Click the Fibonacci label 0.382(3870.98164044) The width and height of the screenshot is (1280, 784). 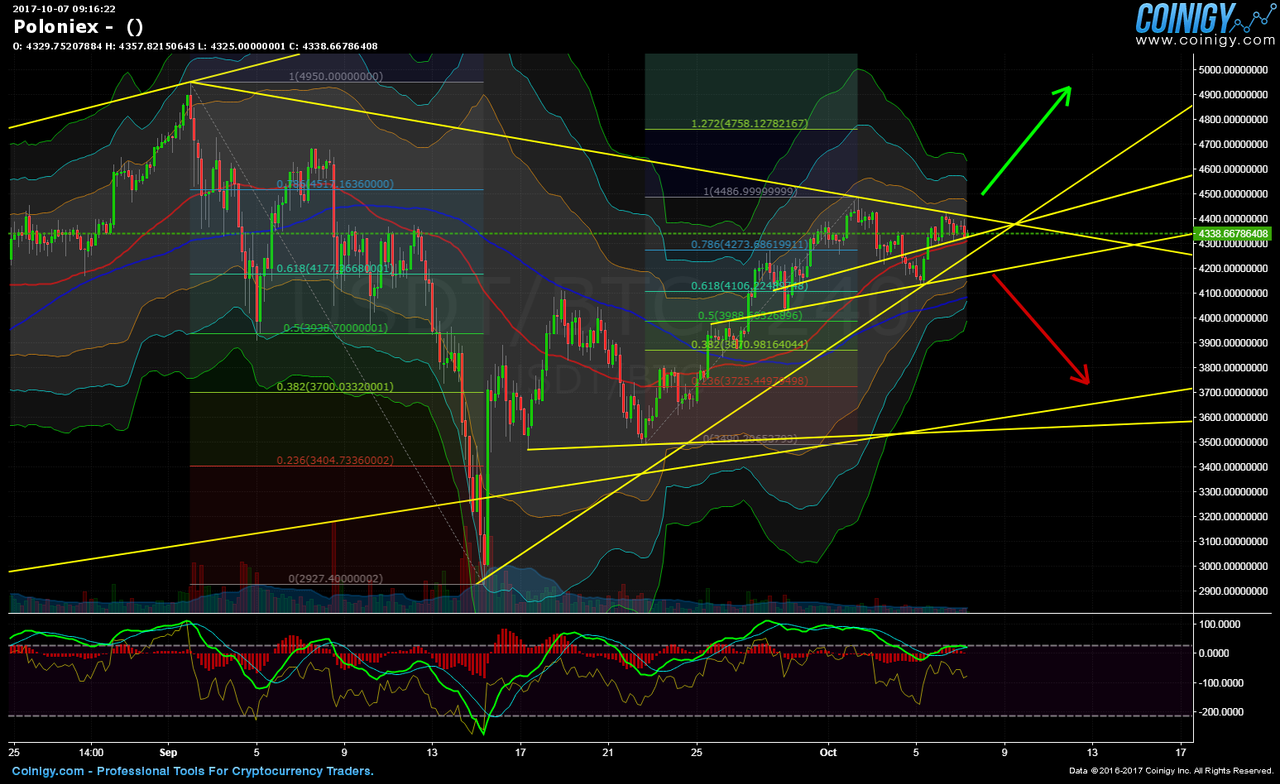tap(750, 345)
